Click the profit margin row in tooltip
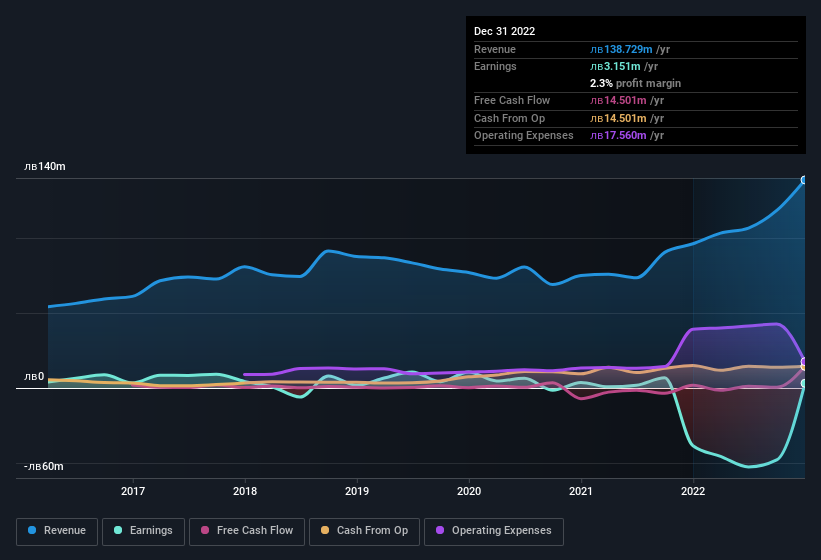This screenshot has width=821, height=560. point(635,83)
